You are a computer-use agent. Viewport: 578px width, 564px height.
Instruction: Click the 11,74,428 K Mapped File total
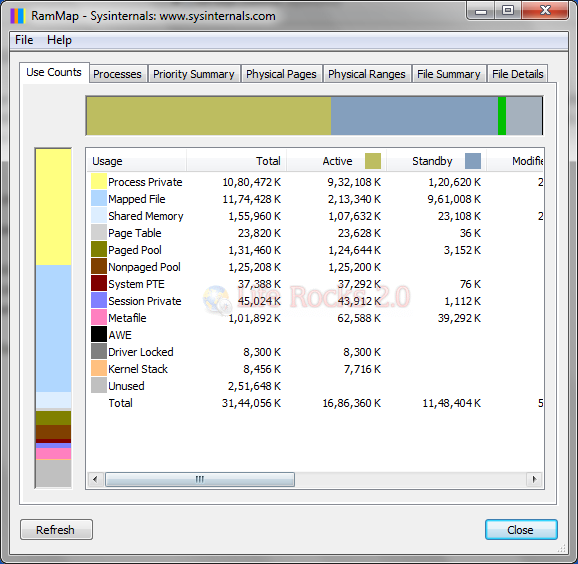pyautogui.click(x=251, y=199)
